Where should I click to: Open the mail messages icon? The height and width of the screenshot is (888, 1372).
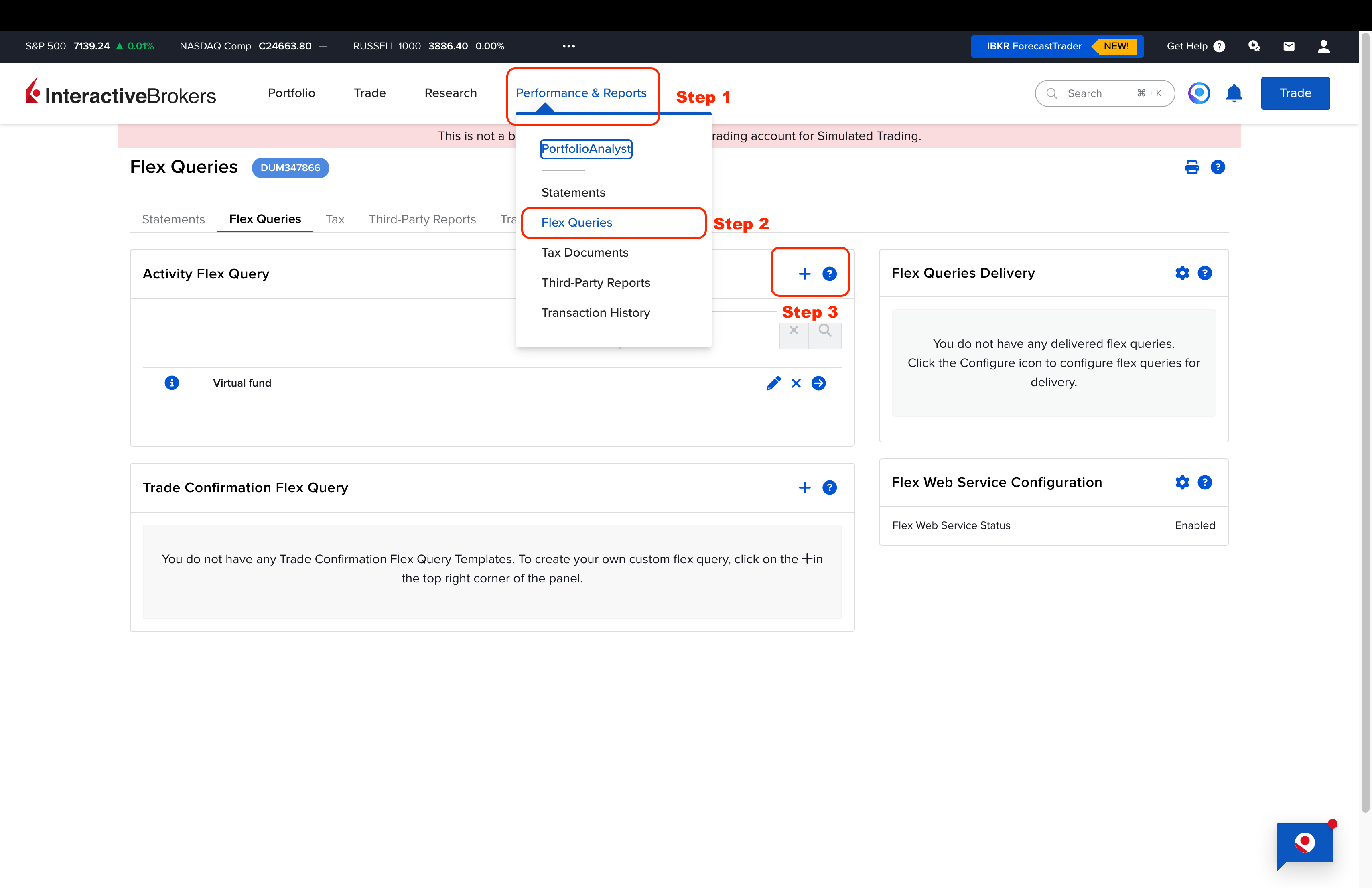1289,46
